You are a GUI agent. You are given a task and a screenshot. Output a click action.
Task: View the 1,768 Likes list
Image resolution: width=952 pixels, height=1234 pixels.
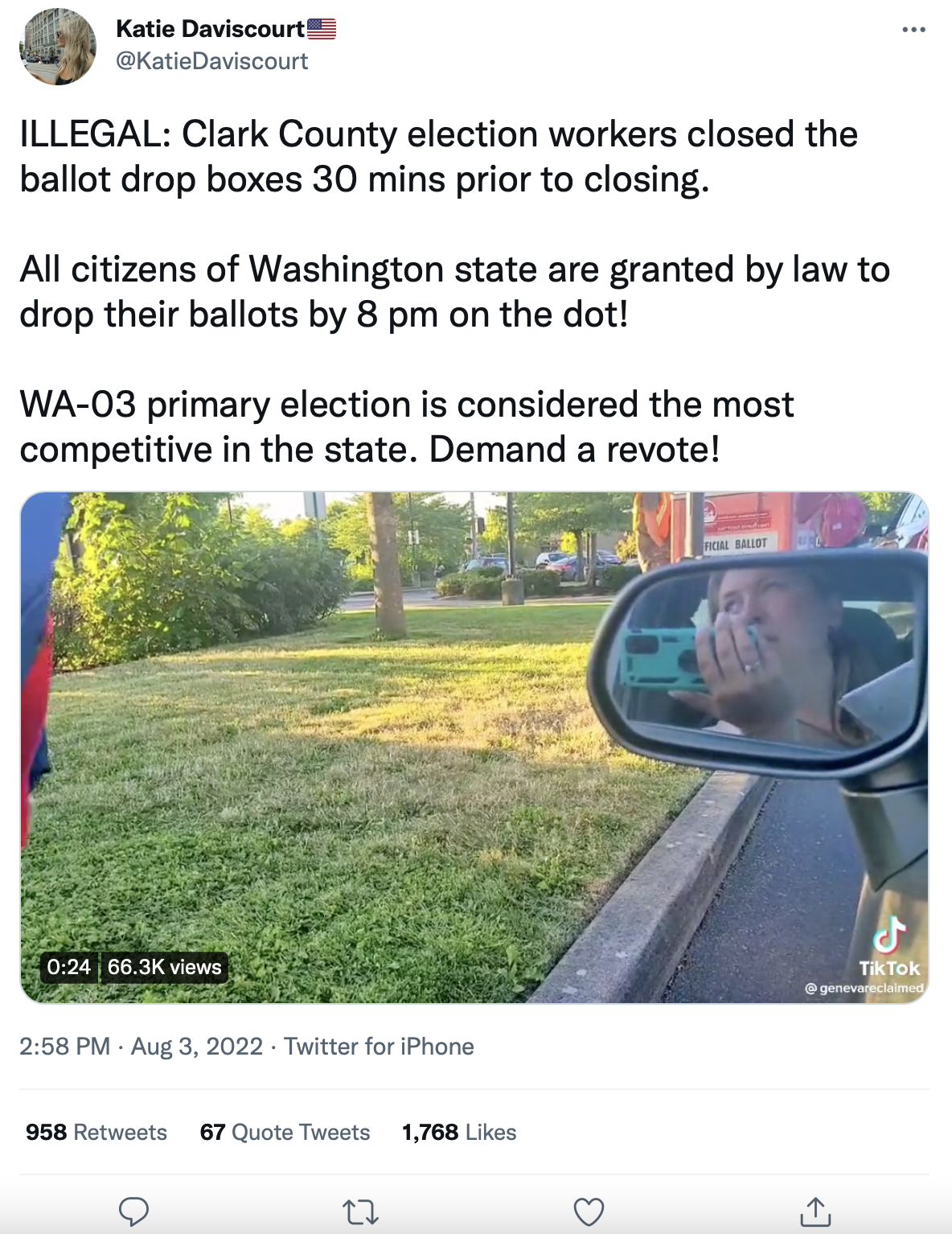(460, 1133)
